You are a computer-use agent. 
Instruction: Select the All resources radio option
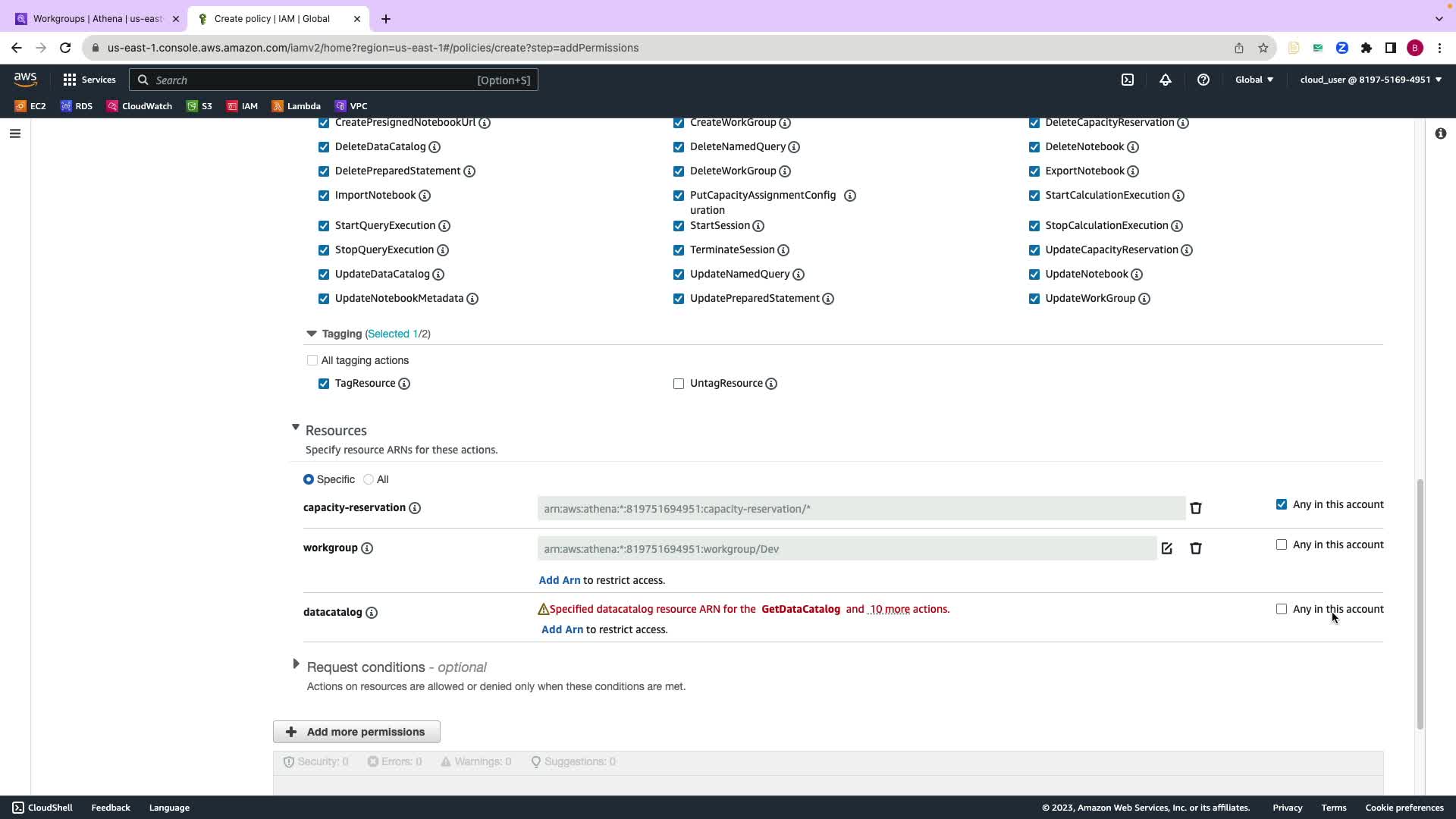(369, 480)
